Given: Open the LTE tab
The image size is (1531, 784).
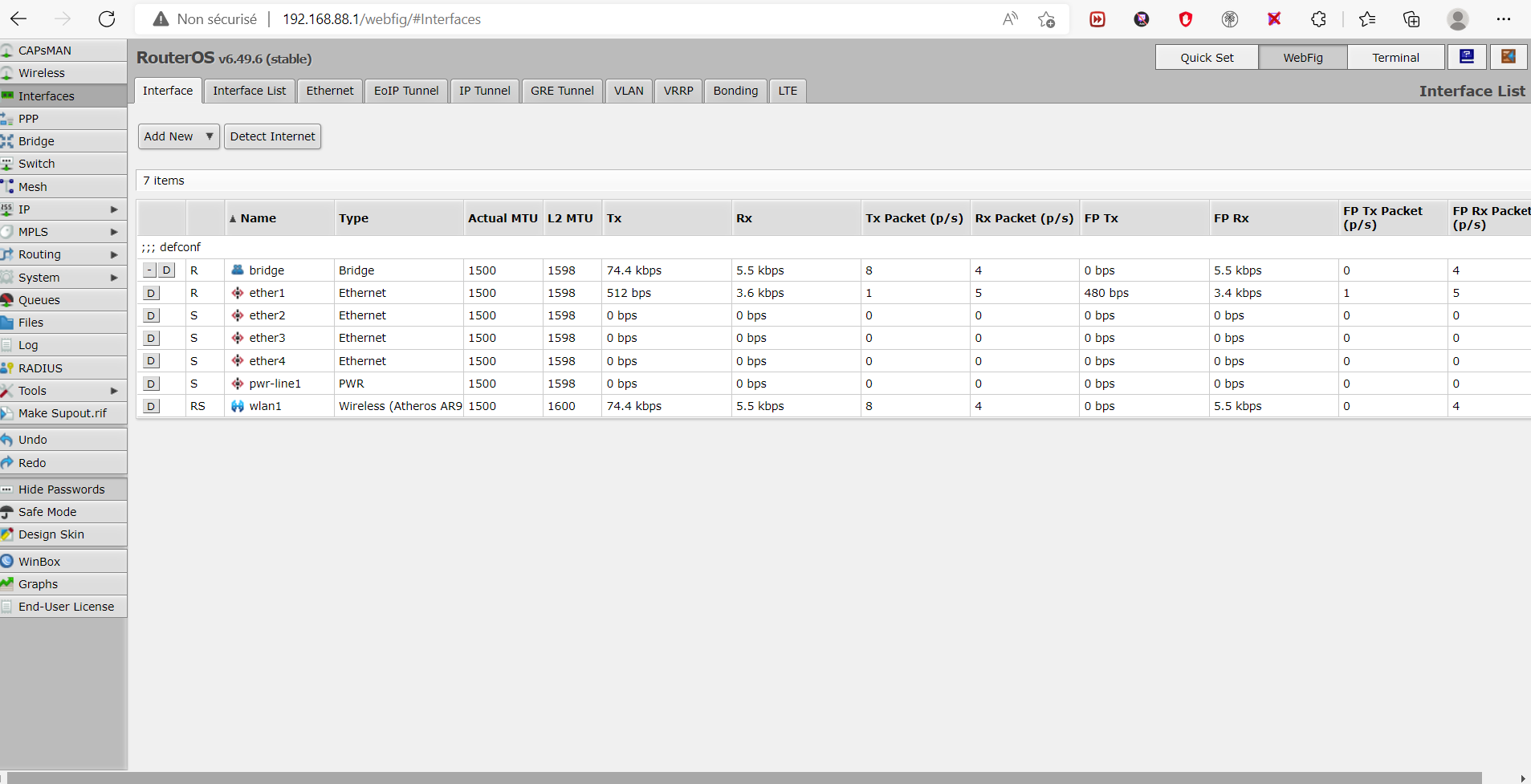Looking at the screenshot, I should (x=788, y=91).
